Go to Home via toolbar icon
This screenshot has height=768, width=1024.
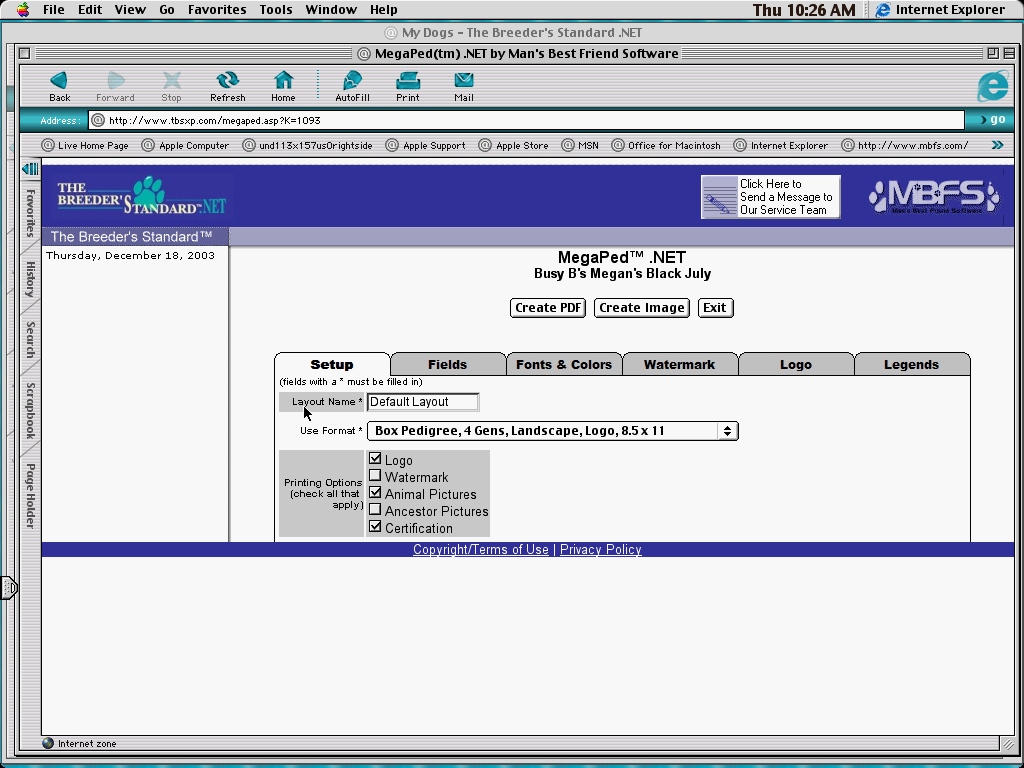click(x=283, y=81)
